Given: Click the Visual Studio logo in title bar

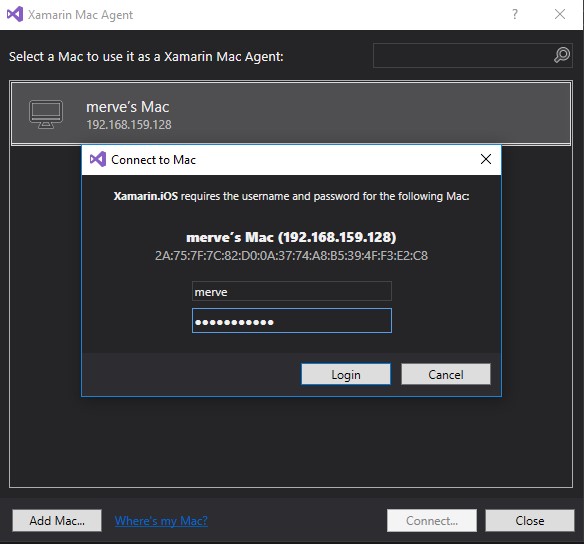Looking at the screenshot, I should [x=15, y=15].
